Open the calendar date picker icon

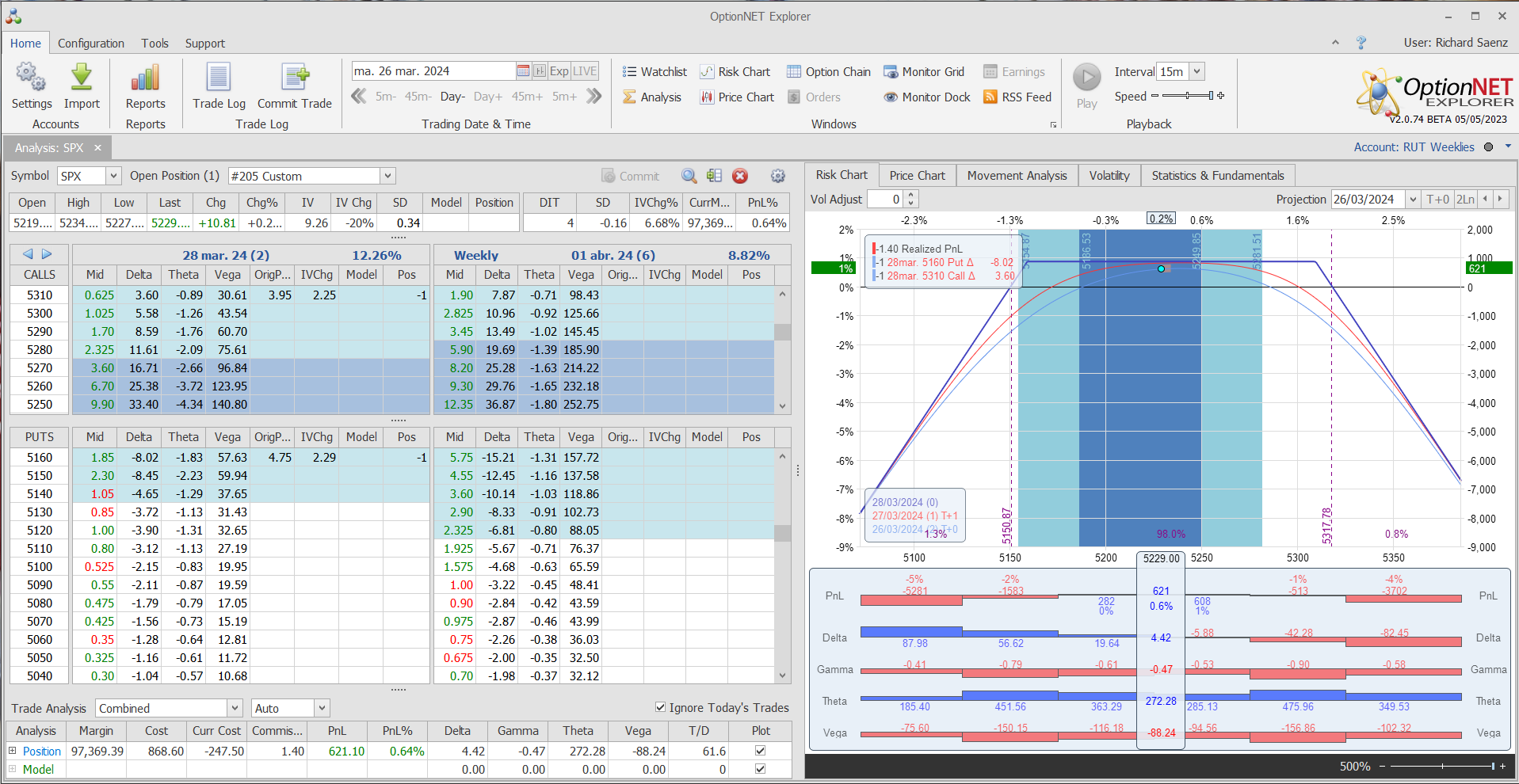pyautogui.click(x=523, y=71)
